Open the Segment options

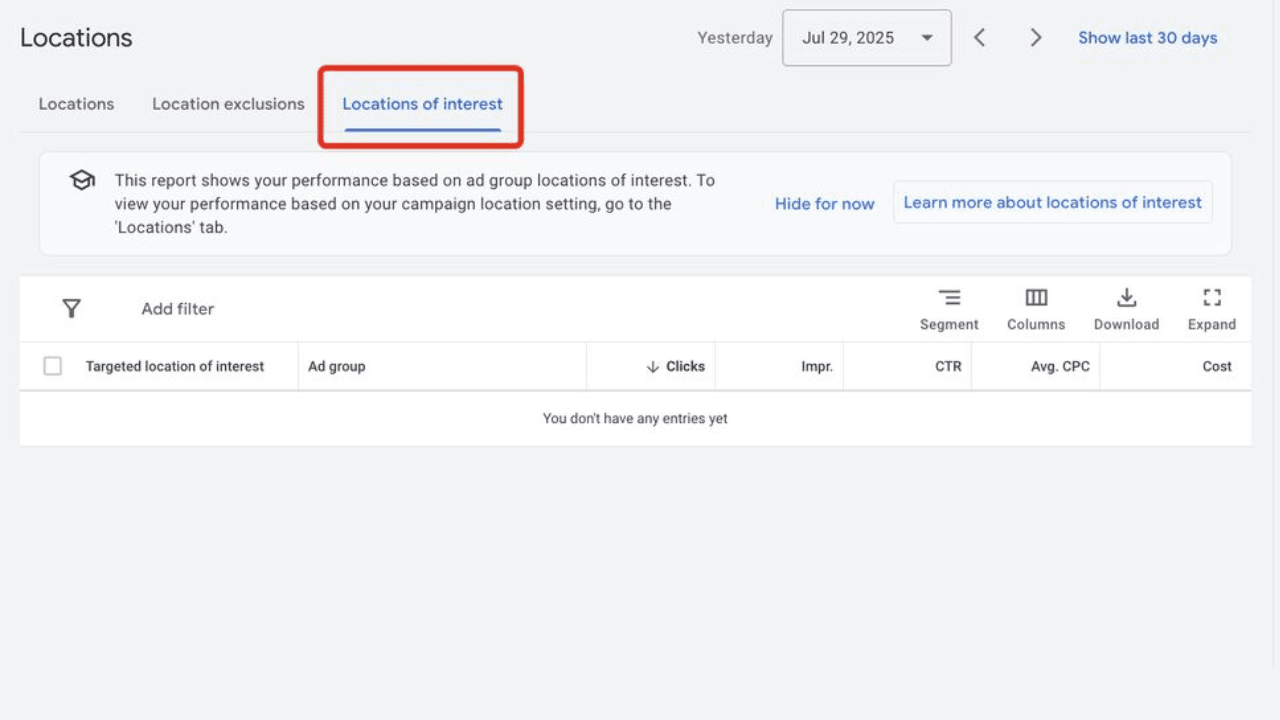coord(949,307)
